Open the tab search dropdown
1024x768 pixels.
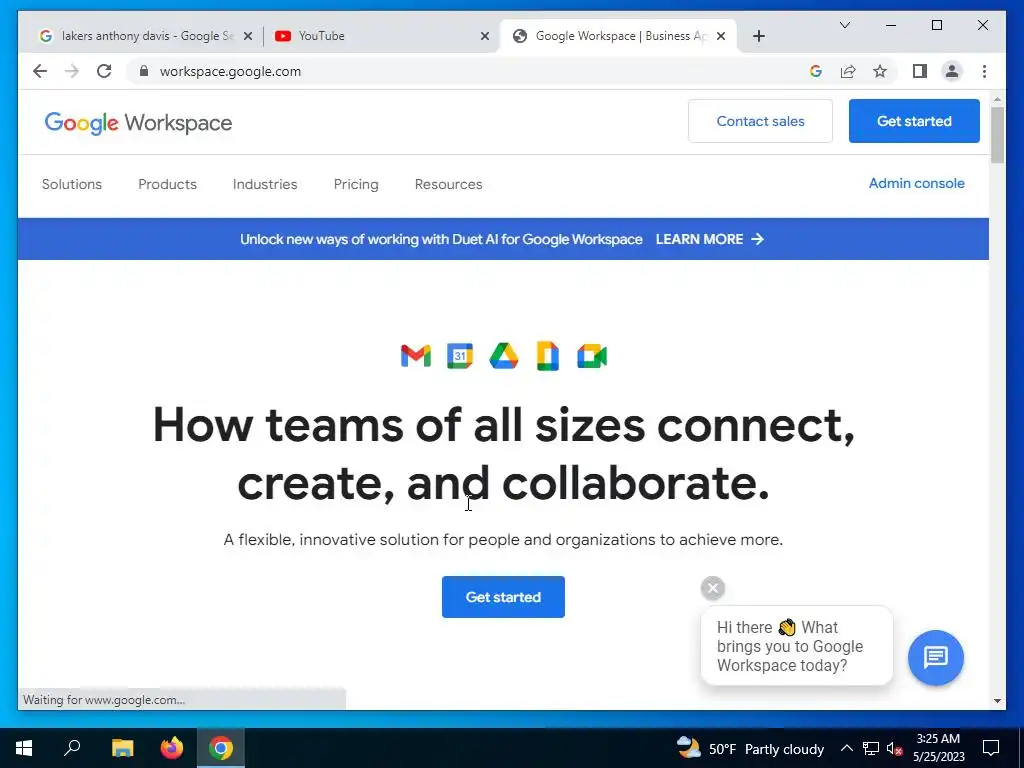pos(844,25)
